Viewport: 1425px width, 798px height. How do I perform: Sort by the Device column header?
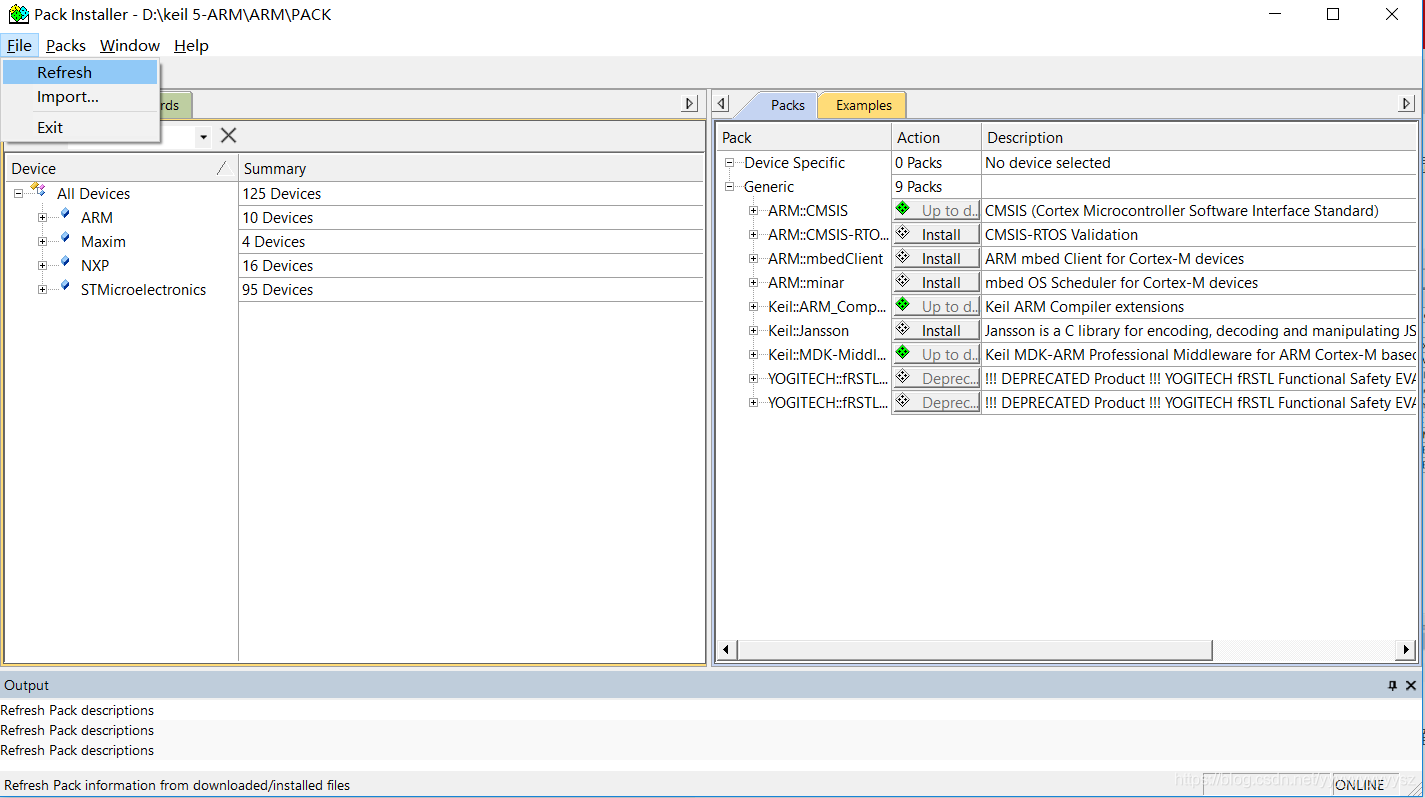tap(121, 168)
